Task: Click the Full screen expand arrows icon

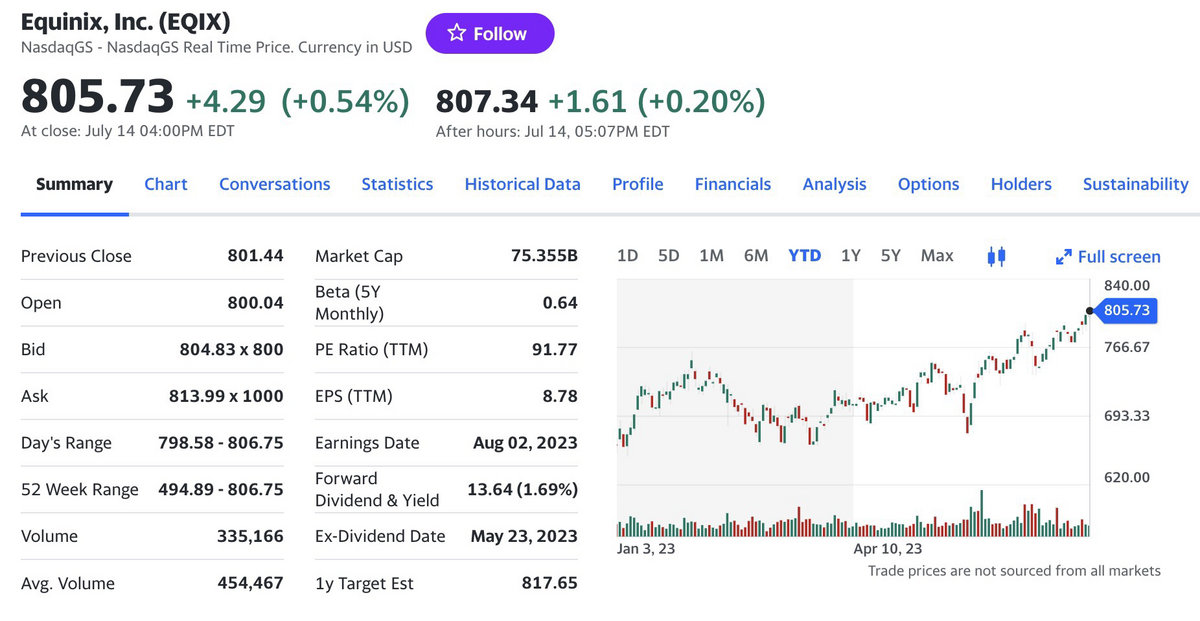Action: pyautogui.click(x=1064, y=257)
